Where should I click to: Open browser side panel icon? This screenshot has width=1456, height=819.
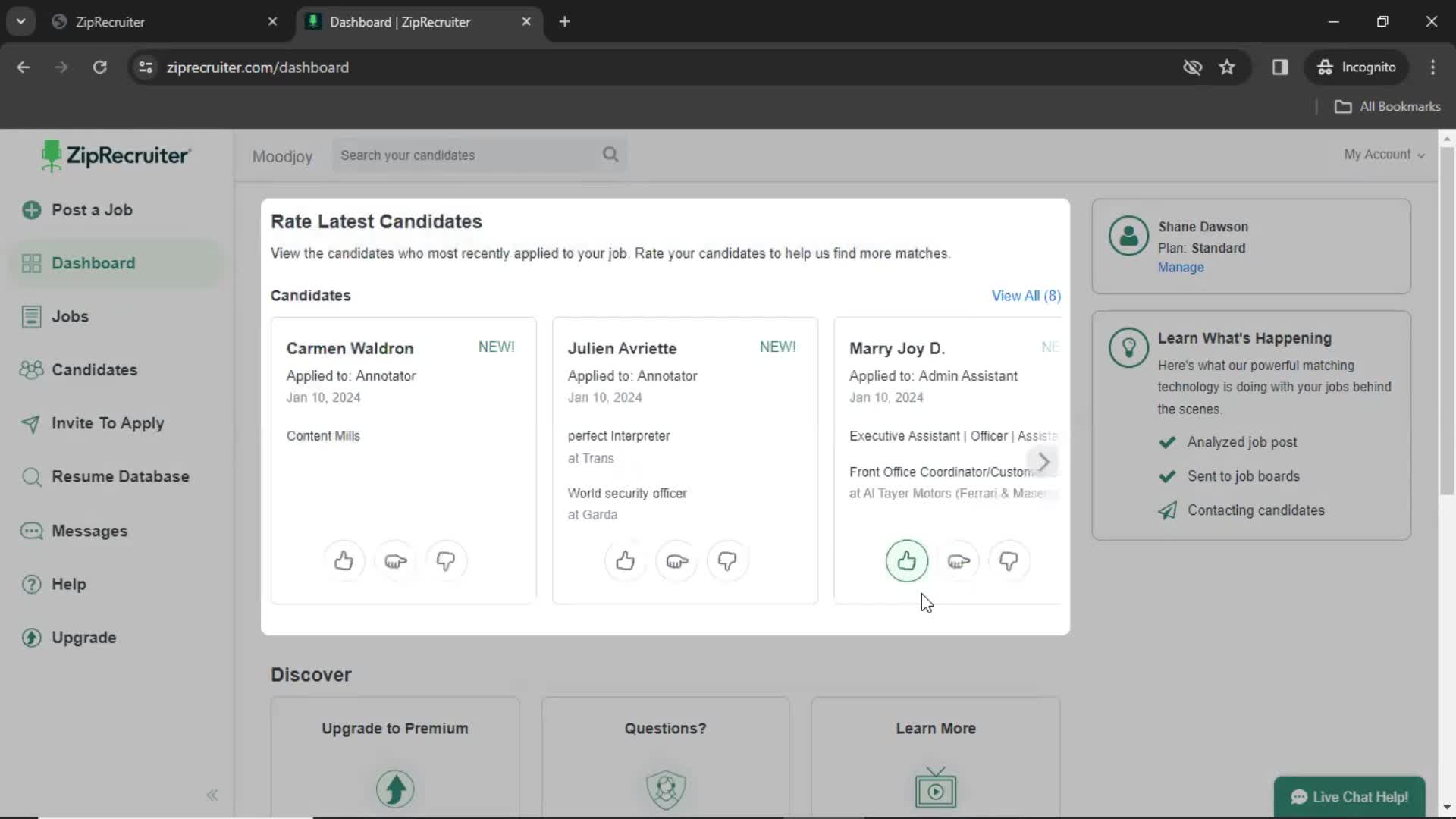point(1280,67)
